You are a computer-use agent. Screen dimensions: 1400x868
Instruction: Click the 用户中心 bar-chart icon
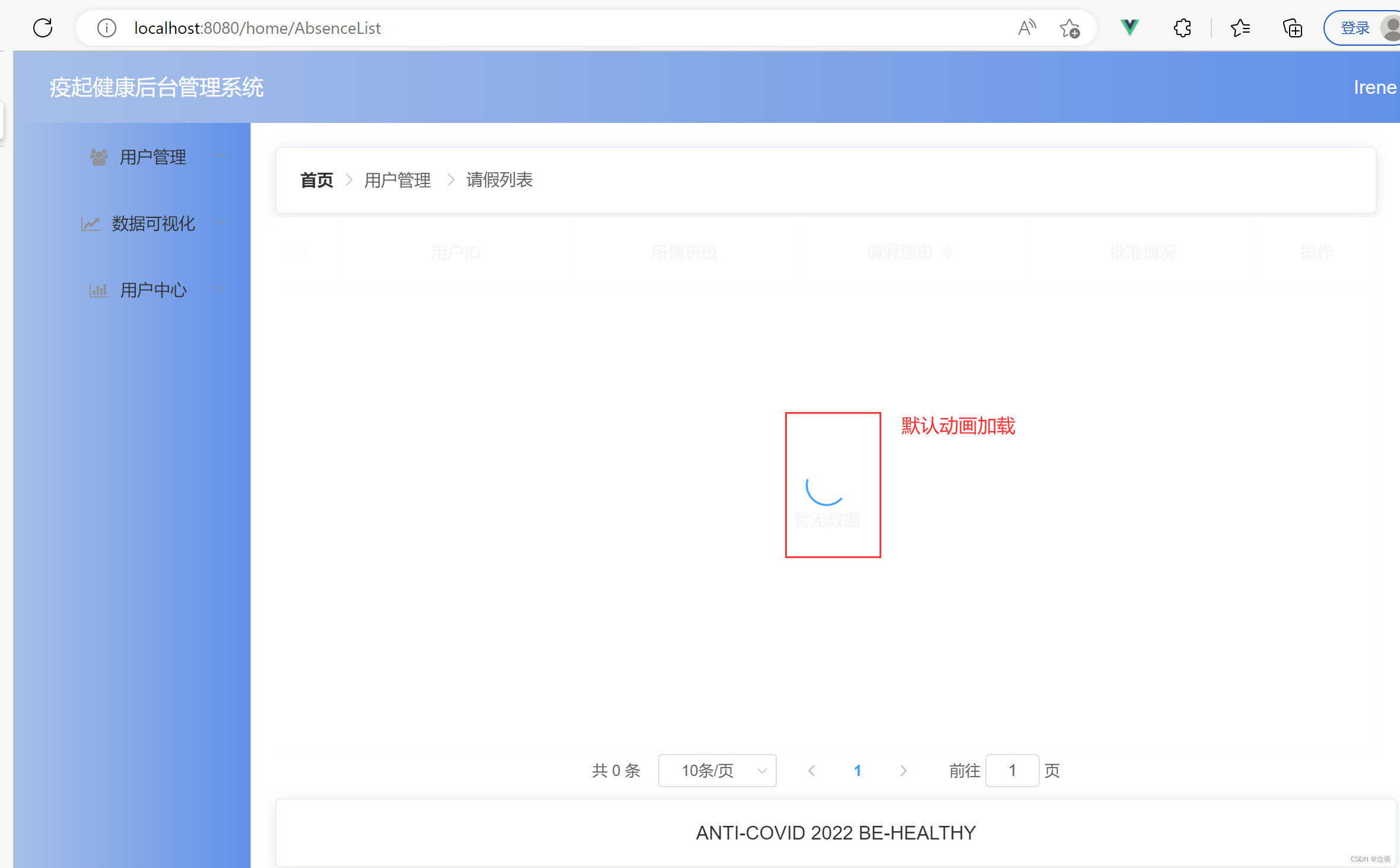click(x=99, y=290)
